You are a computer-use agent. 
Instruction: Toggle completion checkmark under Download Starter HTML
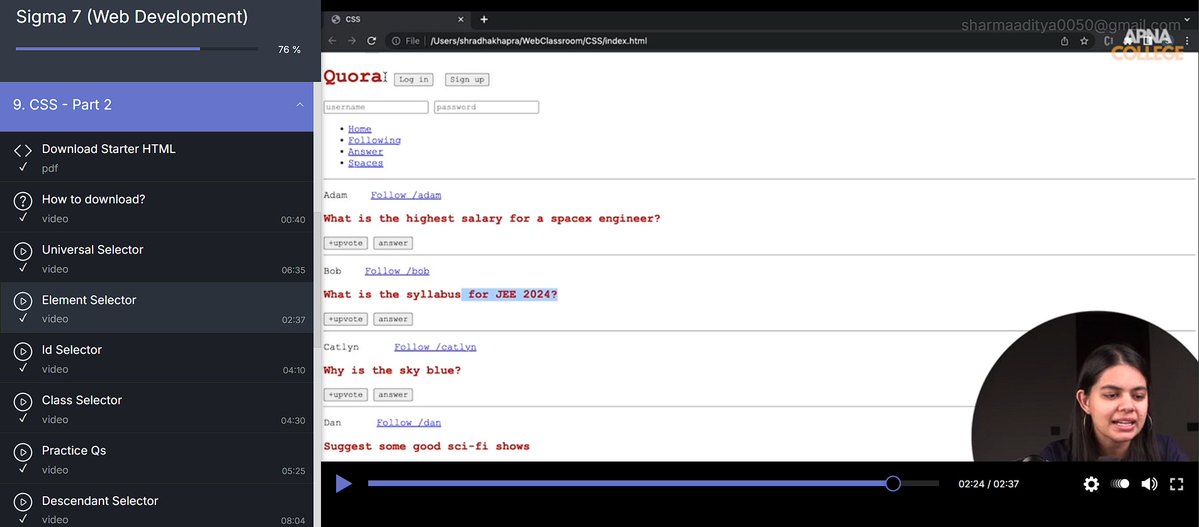pyautogui.click(x=23, y=168)
